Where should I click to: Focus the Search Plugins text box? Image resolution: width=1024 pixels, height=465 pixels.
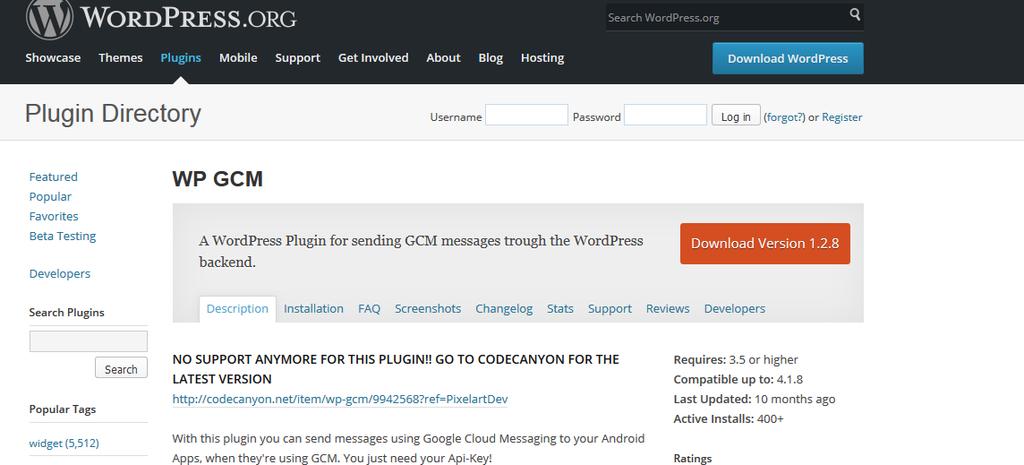click(88, 341)
